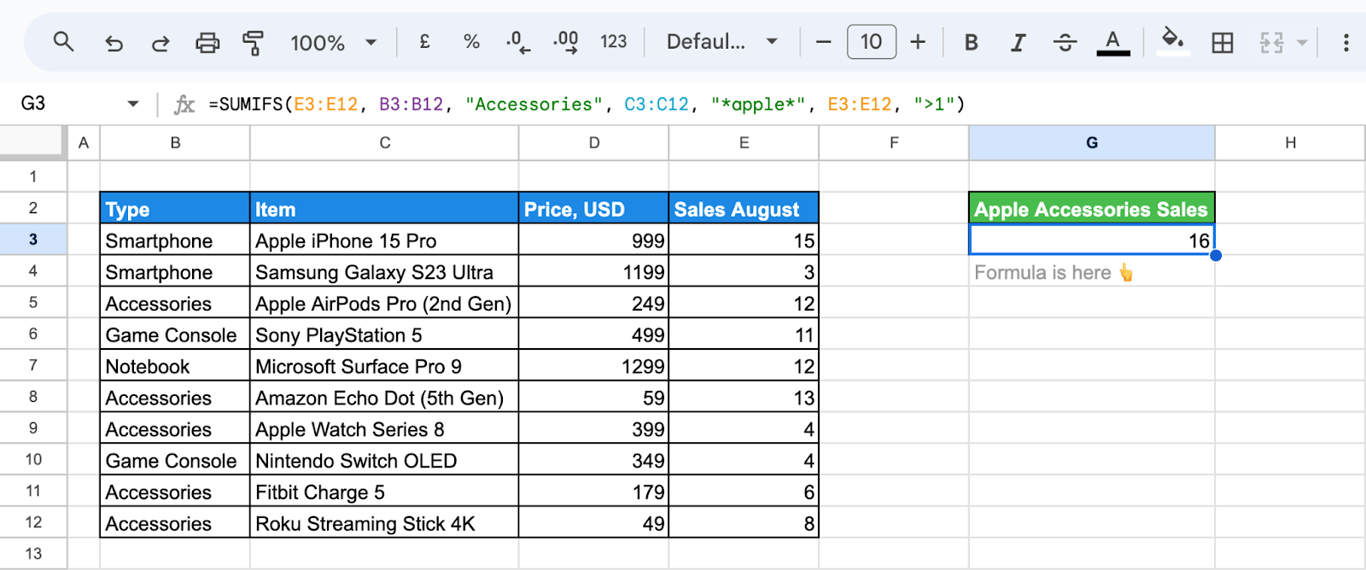Select row 7 header
Screen dimensions: 1366x570
[x=33, y=366]
